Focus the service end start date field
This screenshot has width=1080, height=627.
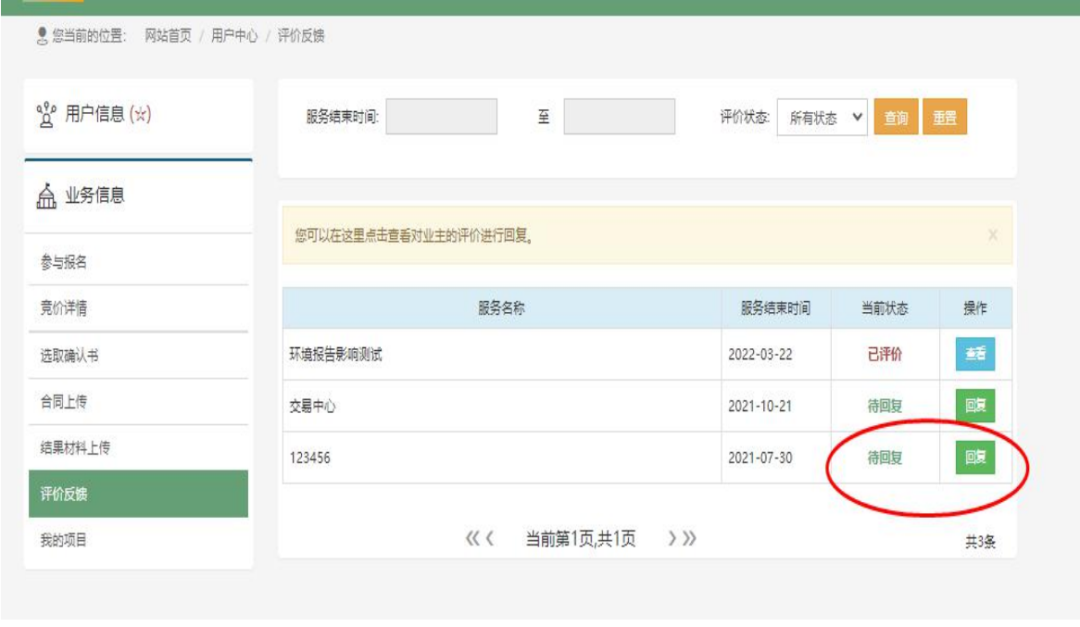pyautogui.click(x=442, y=116)
